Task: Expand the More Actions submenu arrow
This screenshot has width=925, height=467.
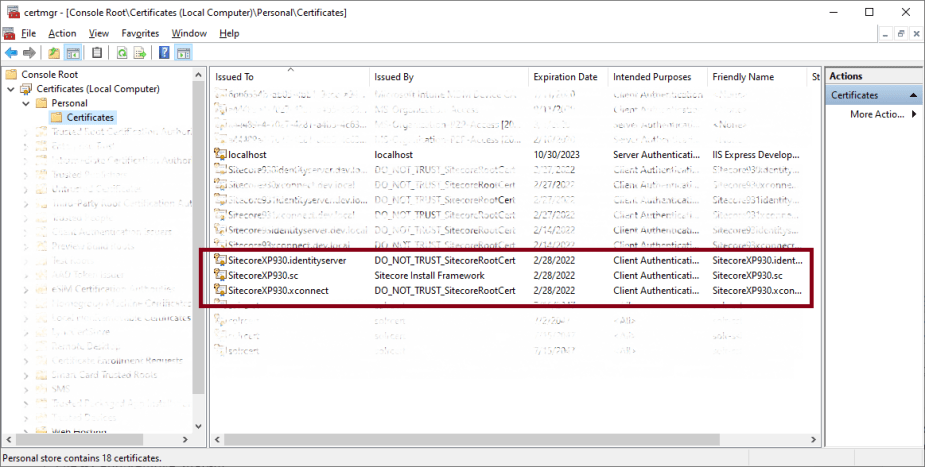Action: pos(914,114)
